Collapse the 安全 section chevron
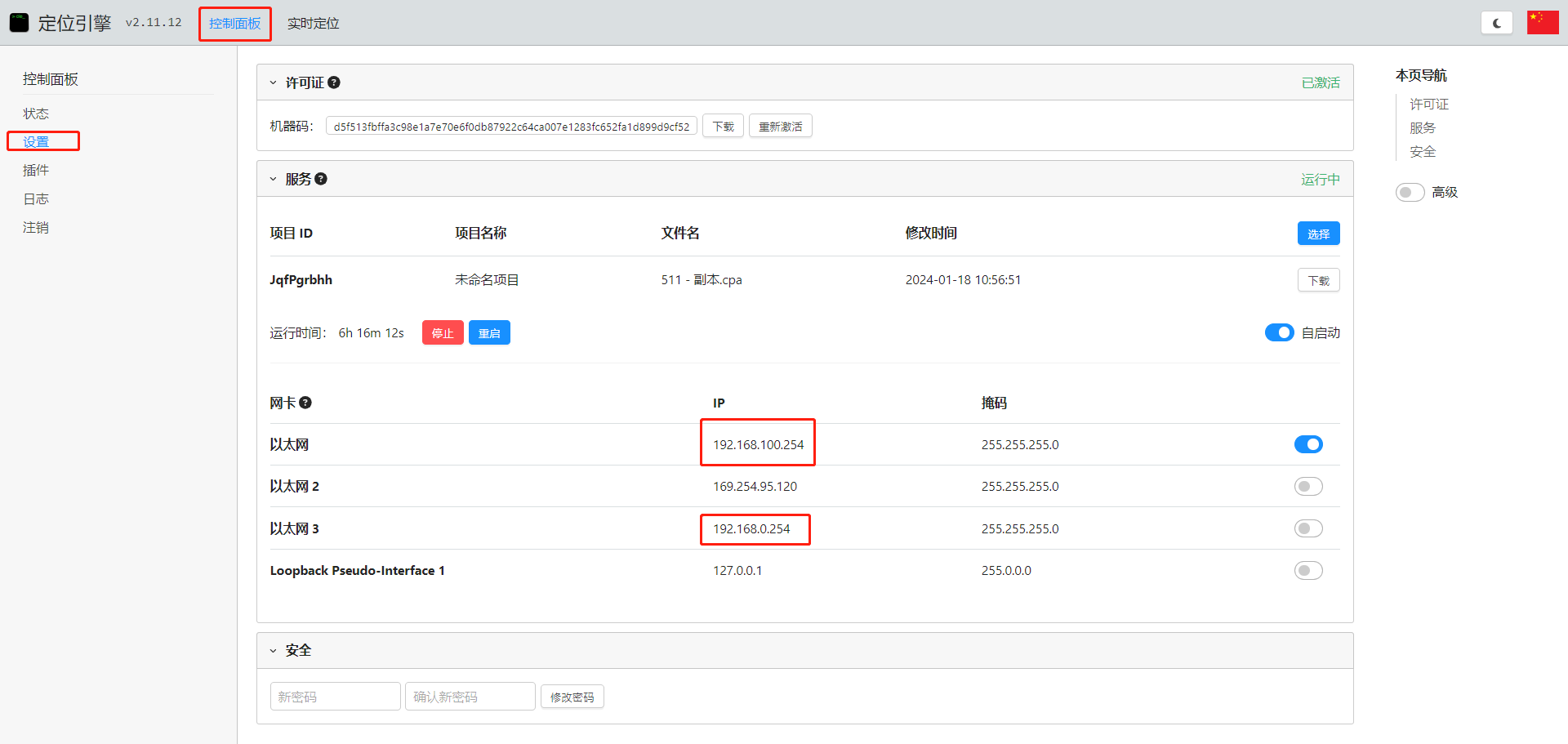 click(273, 651)
